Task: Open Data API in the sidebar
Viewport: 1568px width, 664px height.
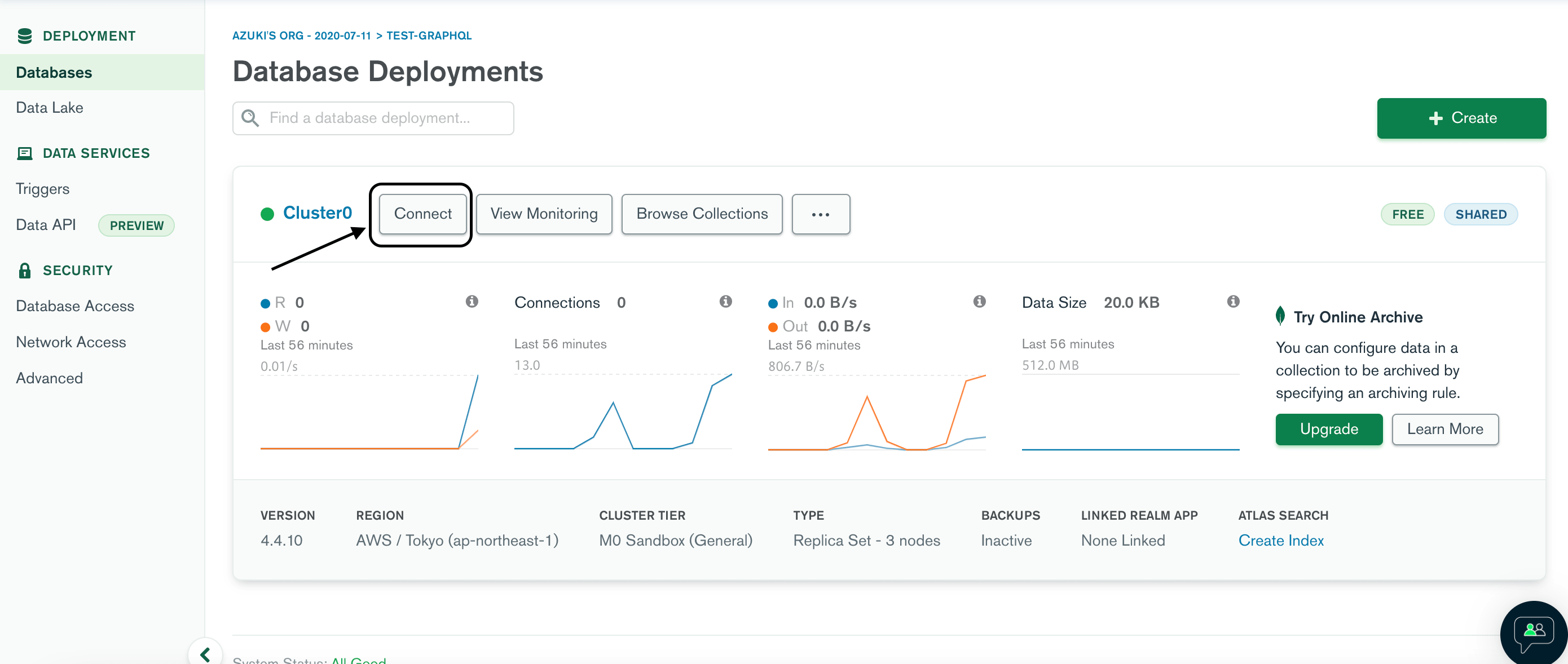Action: coord(46,225)
